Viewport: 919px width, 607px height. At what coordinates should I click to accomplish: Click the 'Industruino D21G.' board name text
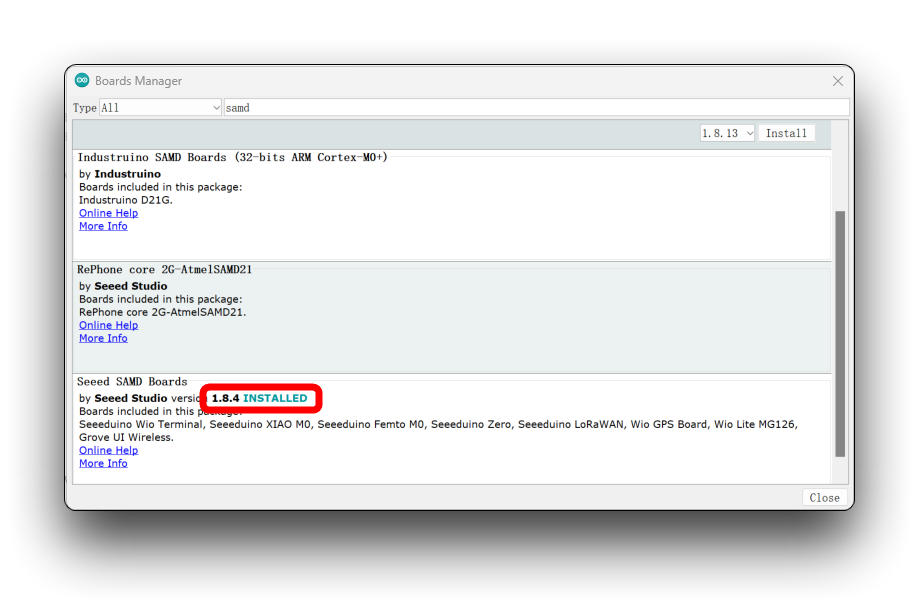(126, 200)
